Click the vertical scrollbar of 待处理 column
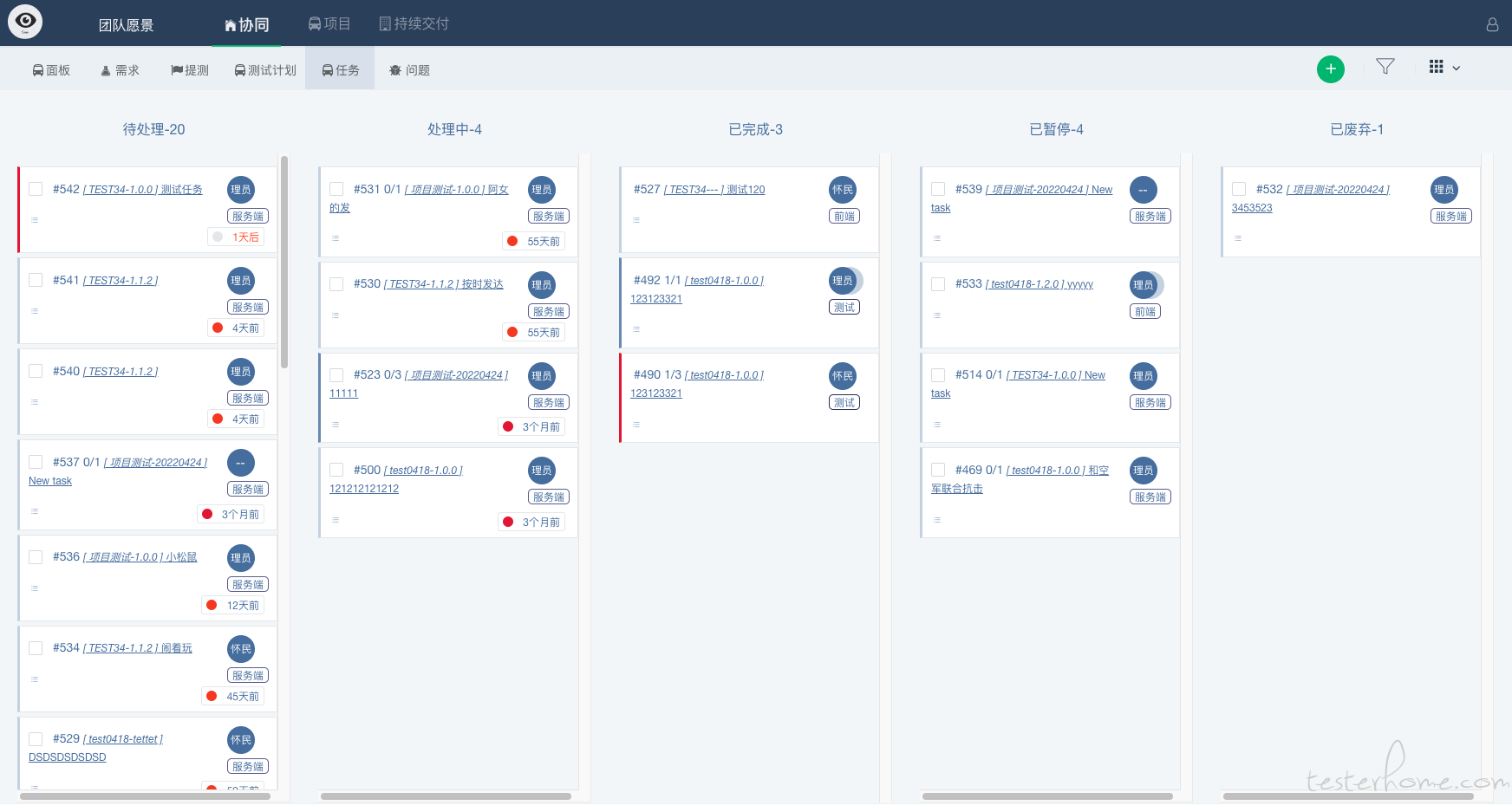This screenshot has width=1512, height=812. (x=284, y=262)
